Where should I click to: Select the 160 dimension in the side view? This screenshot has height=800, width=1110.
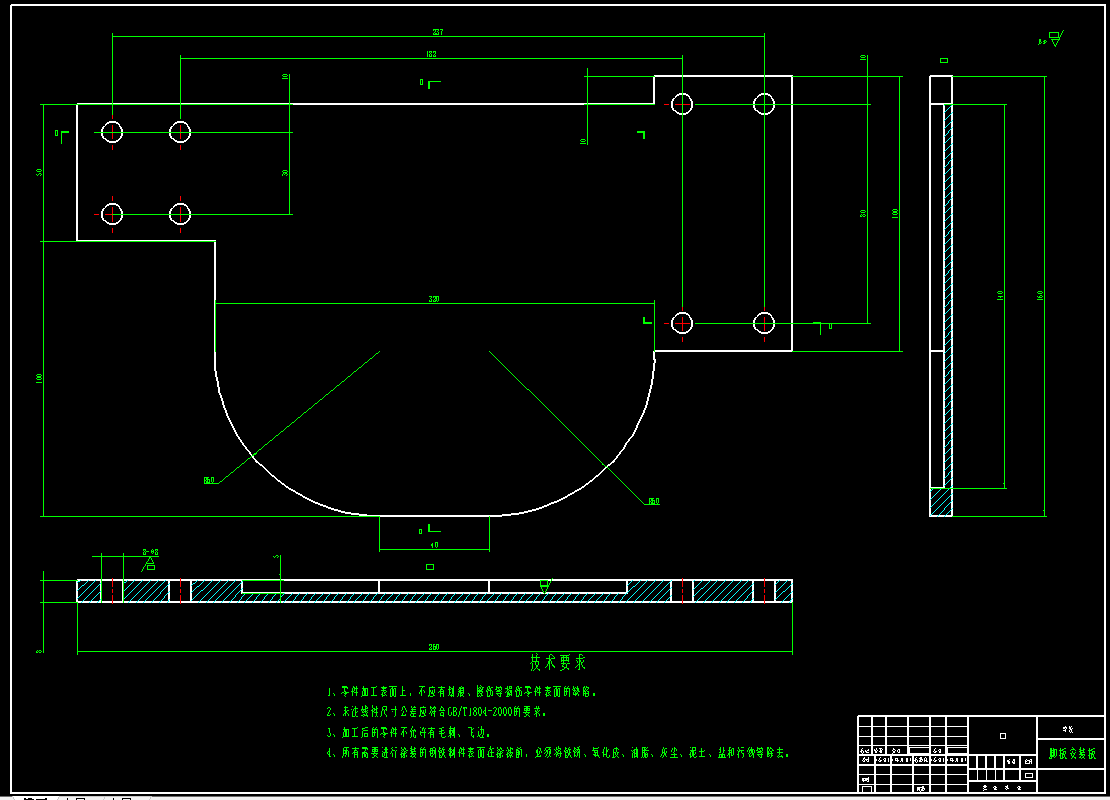tap(1040, 295)
